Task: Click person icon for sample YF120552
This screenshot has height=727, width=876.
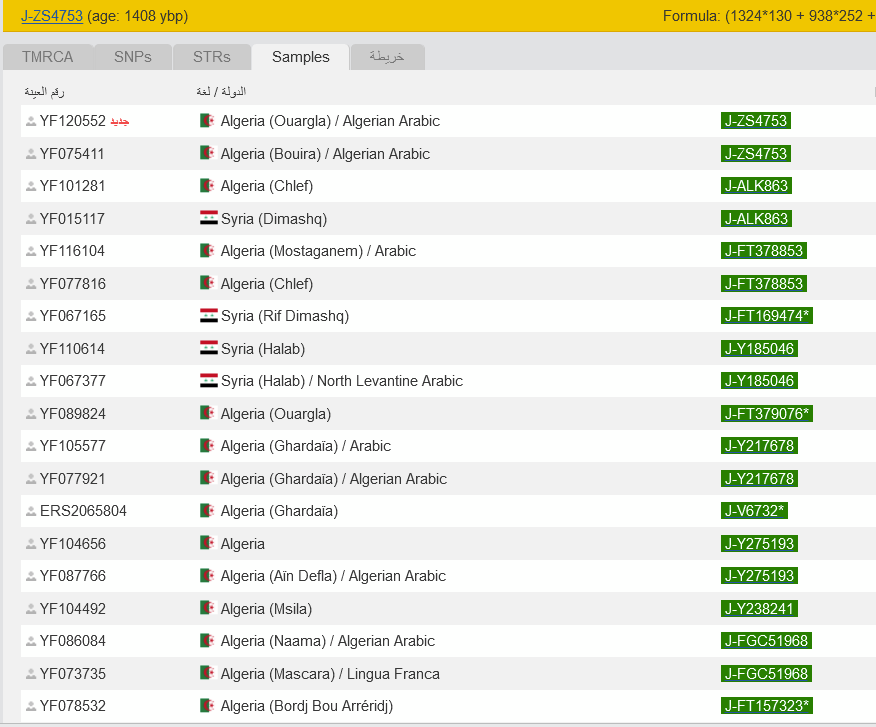Action: tap(31, 121)
